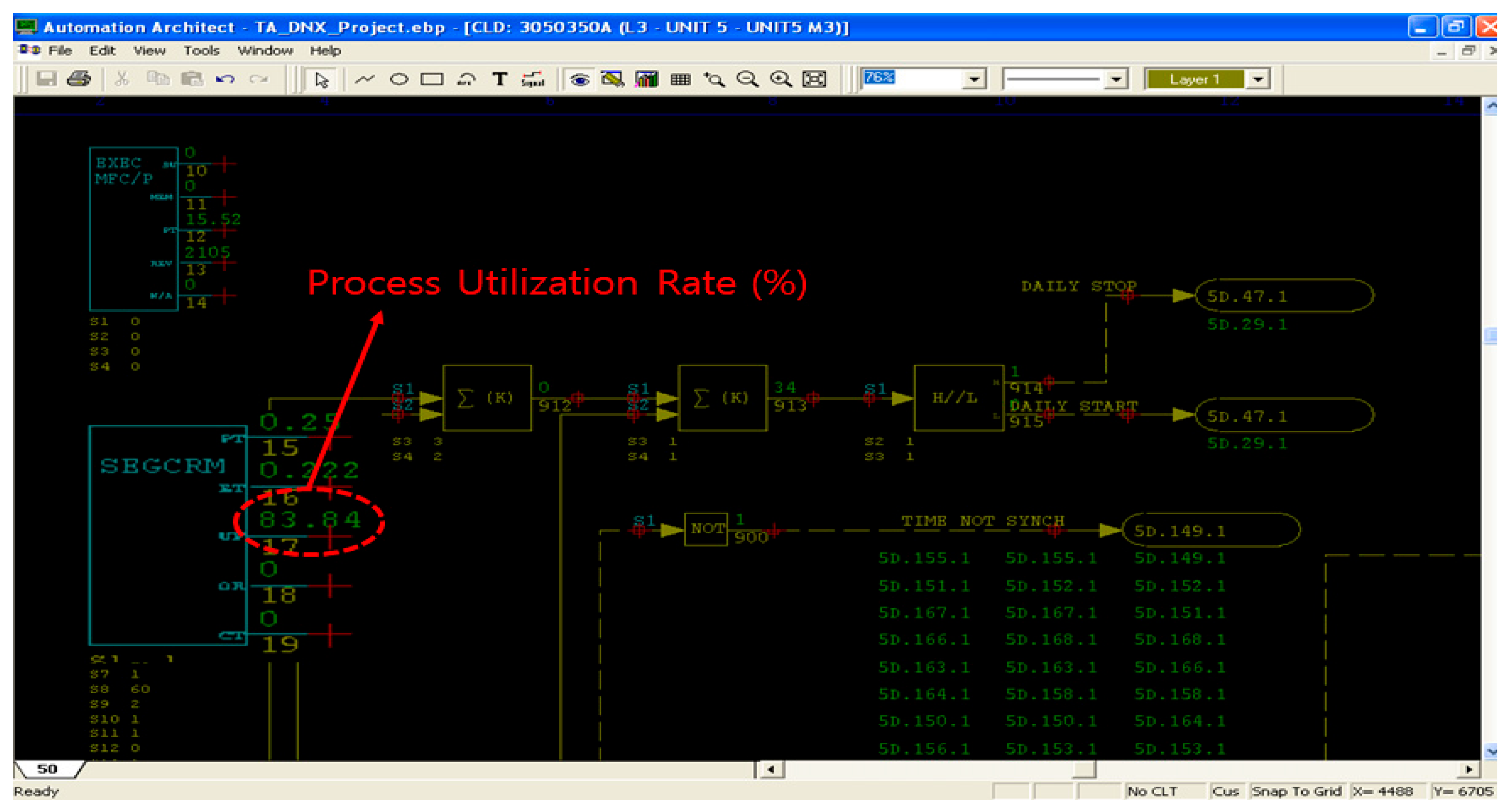Select the rectangle drawing tool
Screen dimensions: 1510x812
(x=432, y=79)
